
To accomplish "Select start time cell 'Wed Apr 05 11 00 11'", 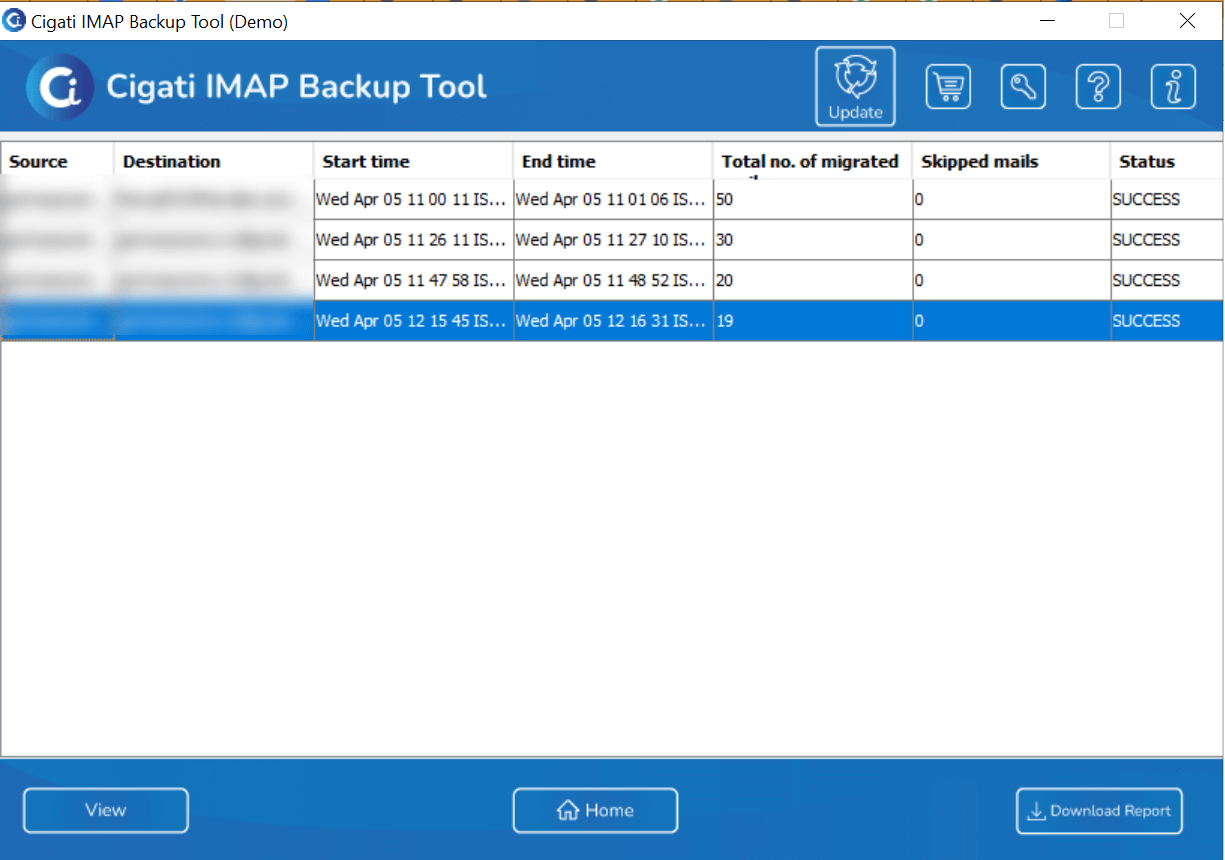I will pyautogui.click(x=414, y=199).
